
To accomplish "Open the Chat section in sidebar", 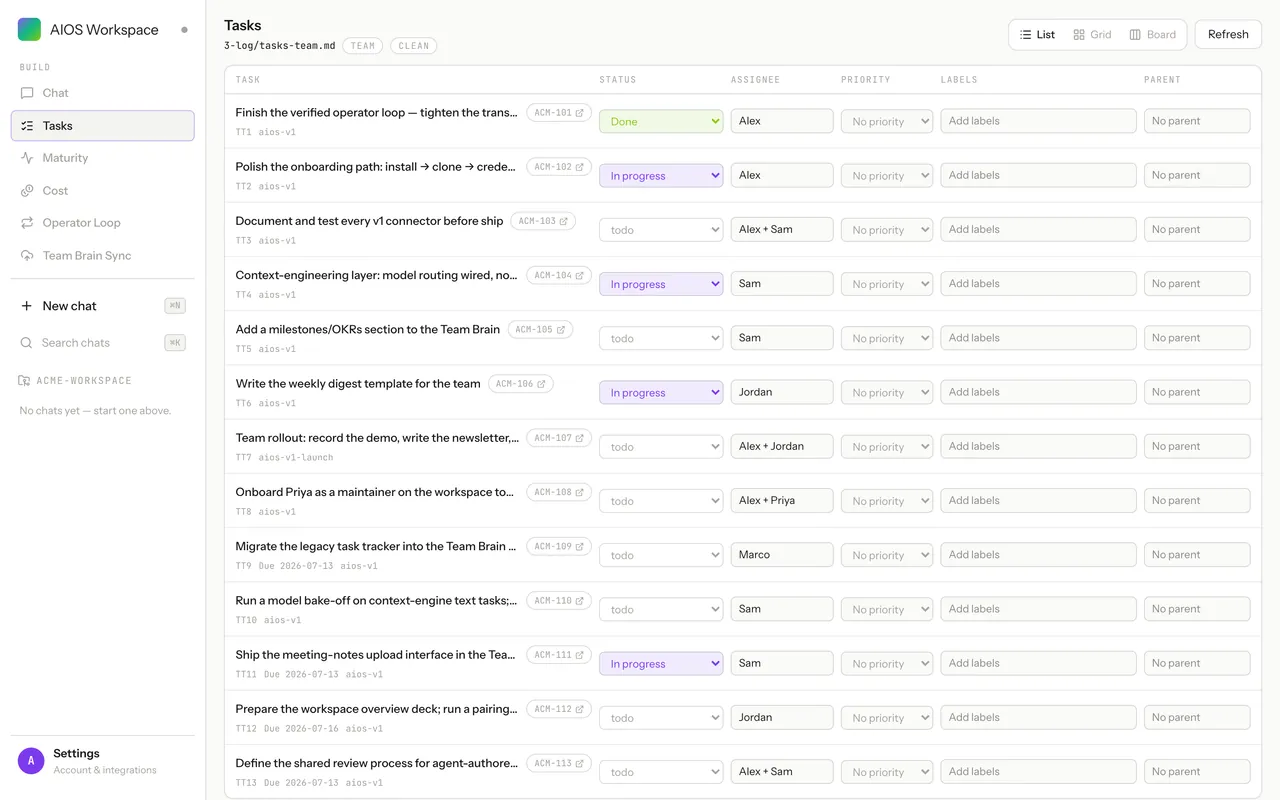I will [102, 93].
